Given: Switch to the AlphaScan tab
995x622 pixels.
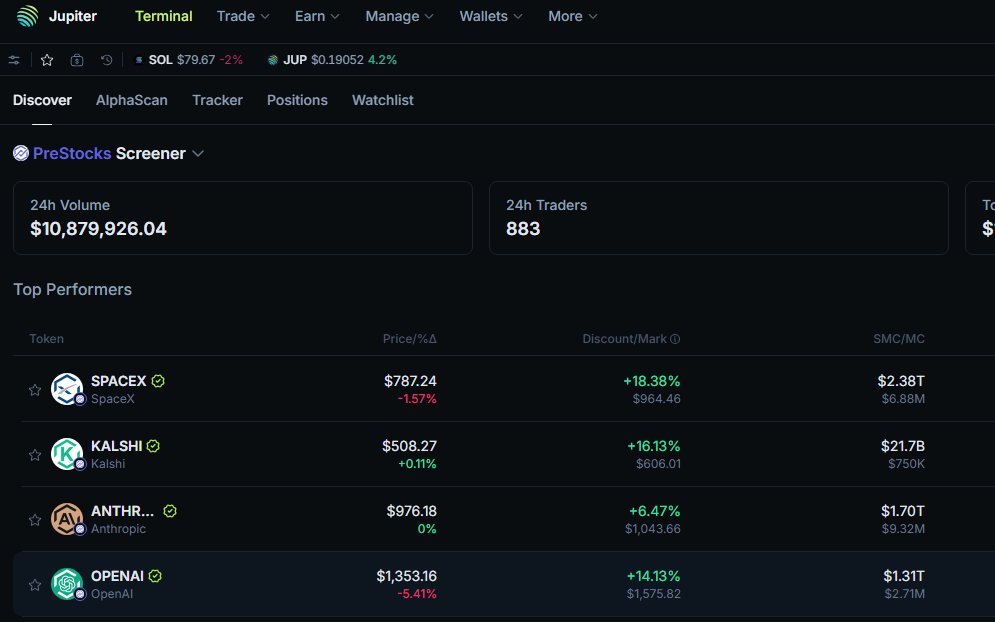Looking at the screenshot, I should coord(131,100).
